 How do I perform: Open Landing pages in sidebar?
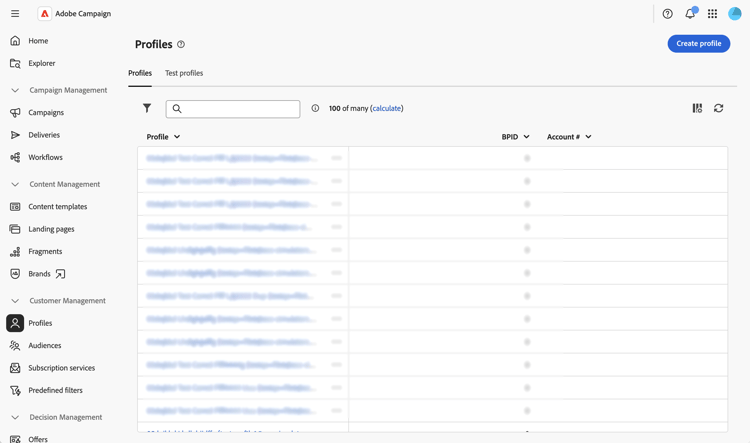pyautogui.click(x=51, y=229)
